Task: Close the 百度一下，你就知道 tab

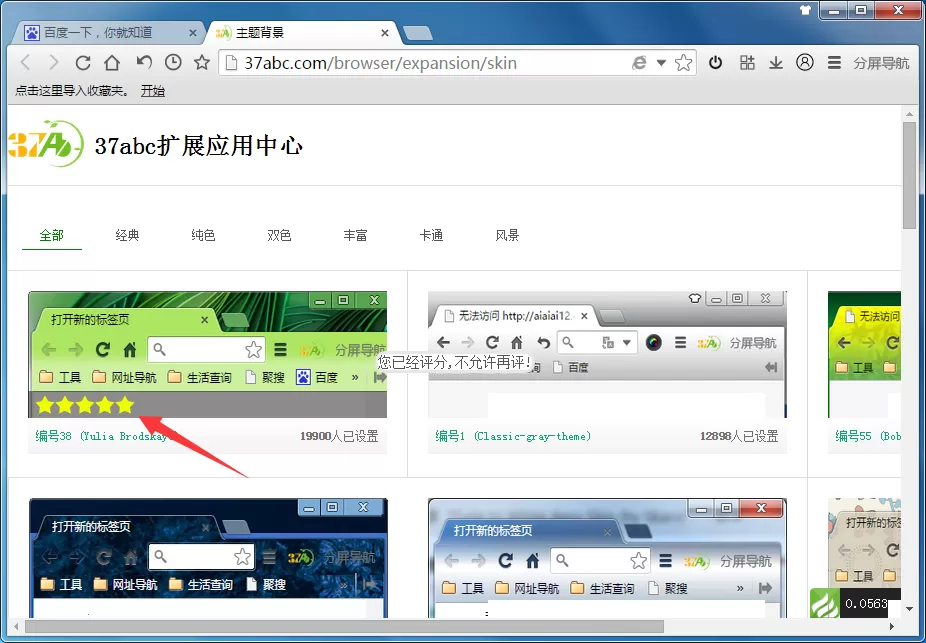Action: click(x=193, y=33)
